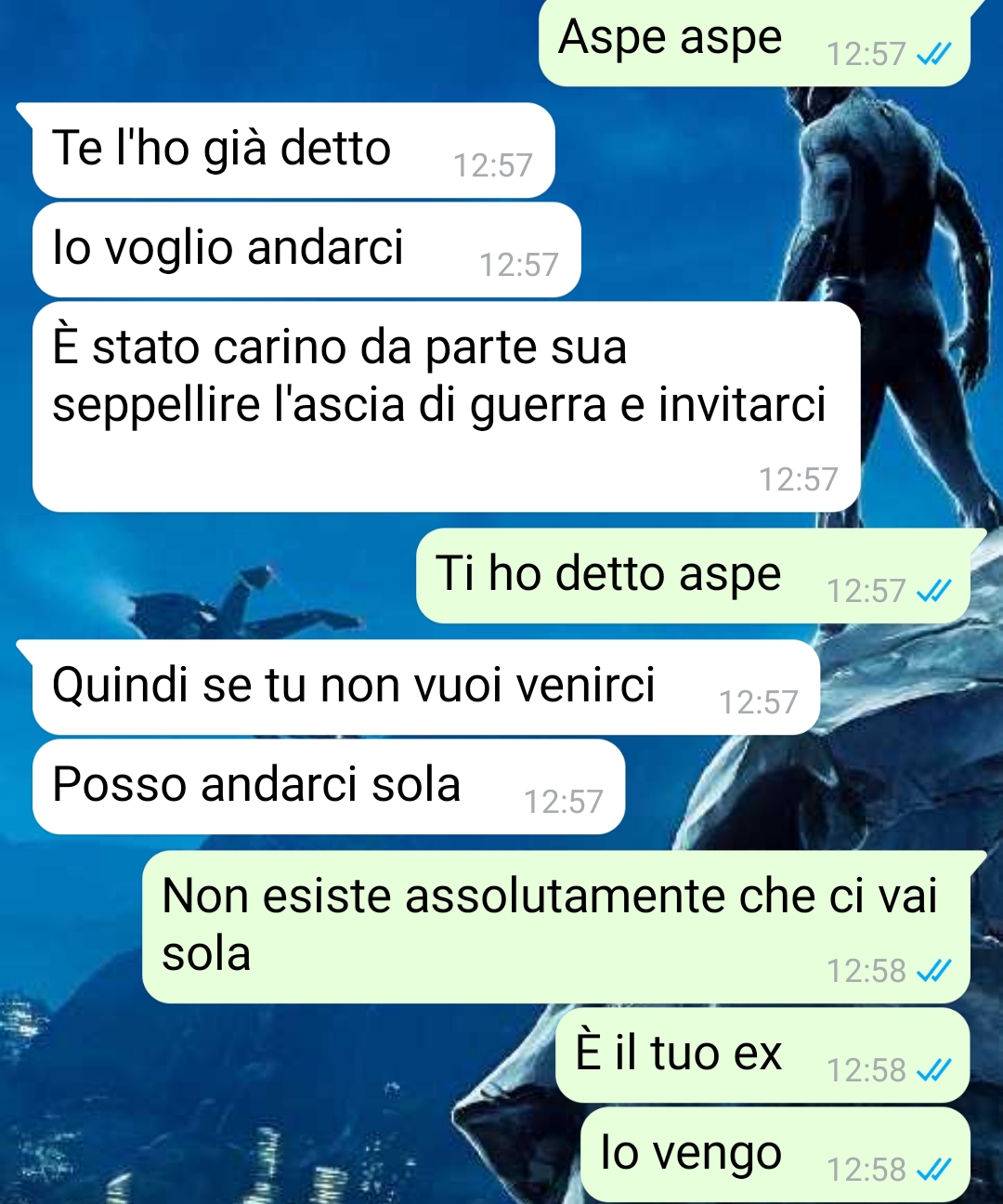Screen dimensions: 1003x1204
Task: Tap 12:57 timestamp on 'Posso andarci sola'
Action: pos(563,801)
